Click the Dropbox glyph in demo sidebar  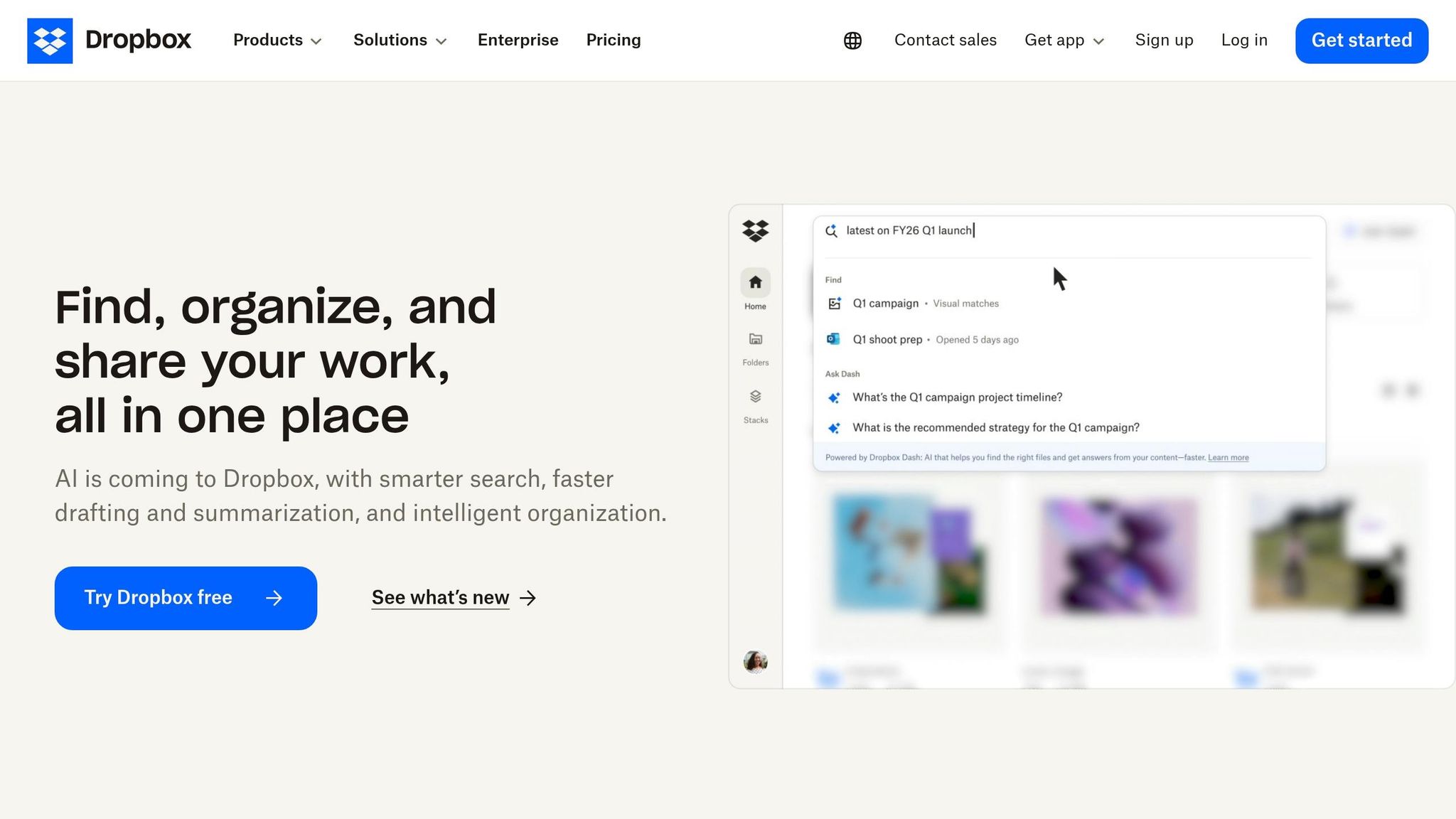pyautogui.click(x=755, y=231)
